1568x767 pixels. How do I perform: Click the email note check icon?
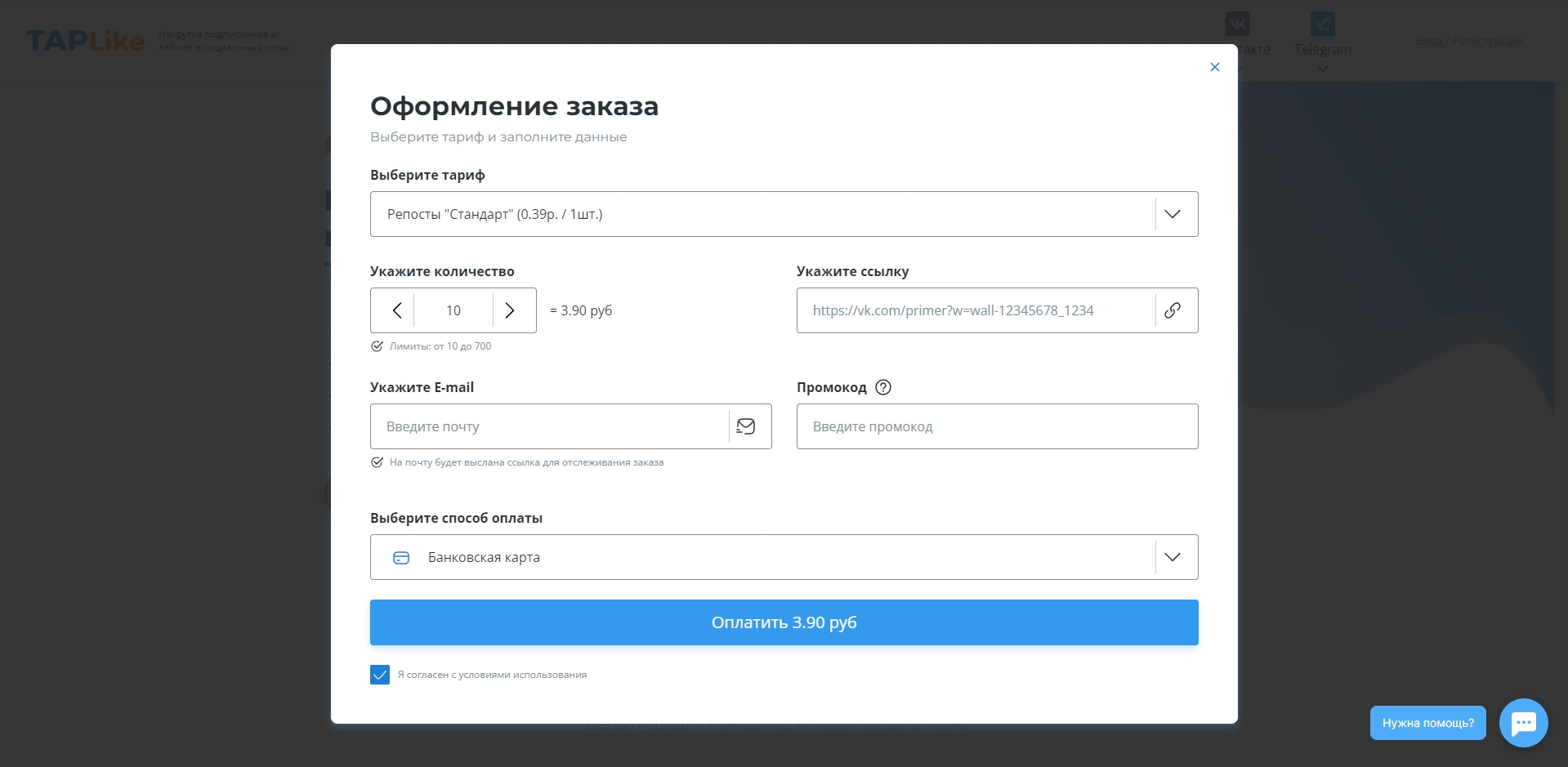(377, 462)
